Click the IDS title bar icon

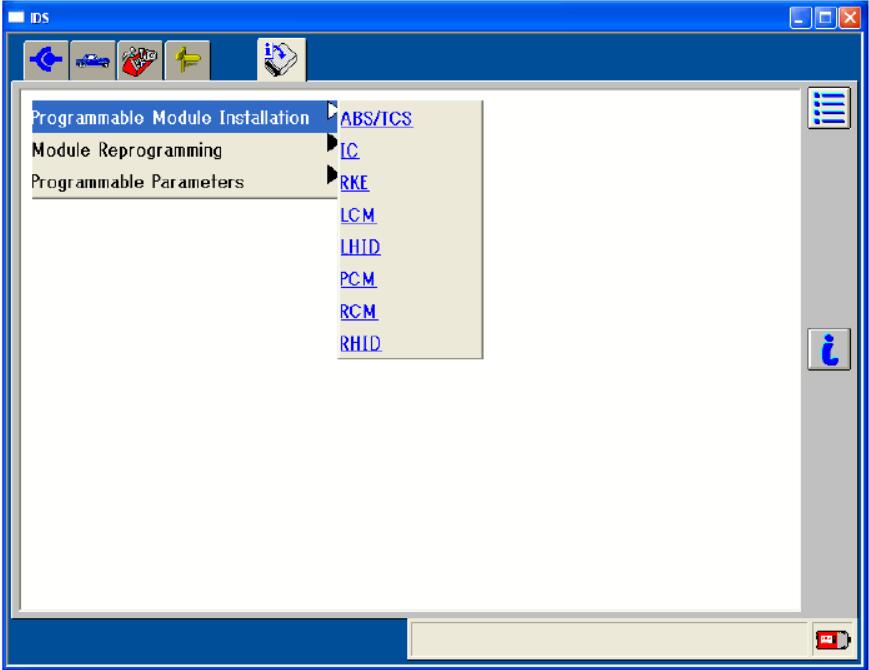[17, 18]
